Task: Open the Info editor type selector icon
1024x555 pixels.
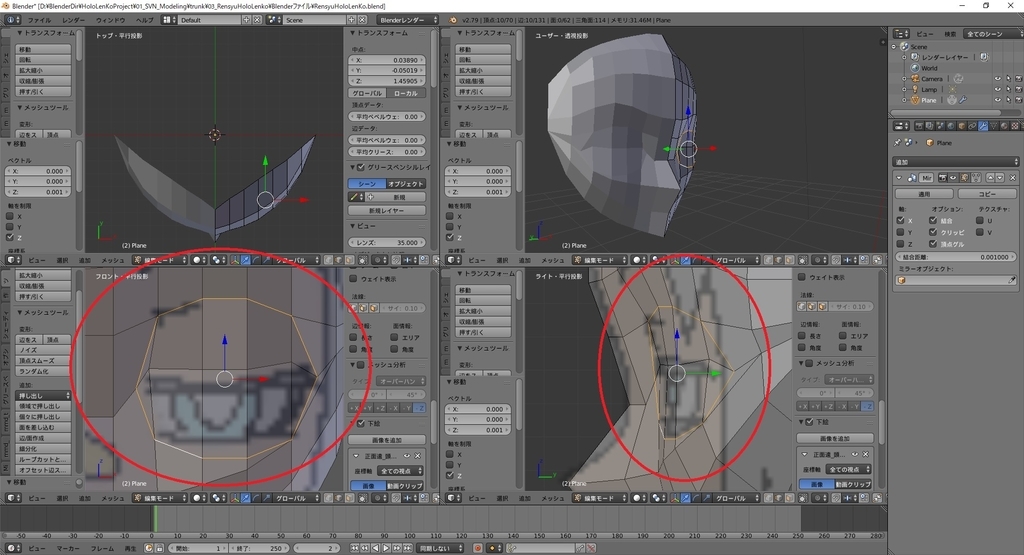Action: (x=10, y=20)
